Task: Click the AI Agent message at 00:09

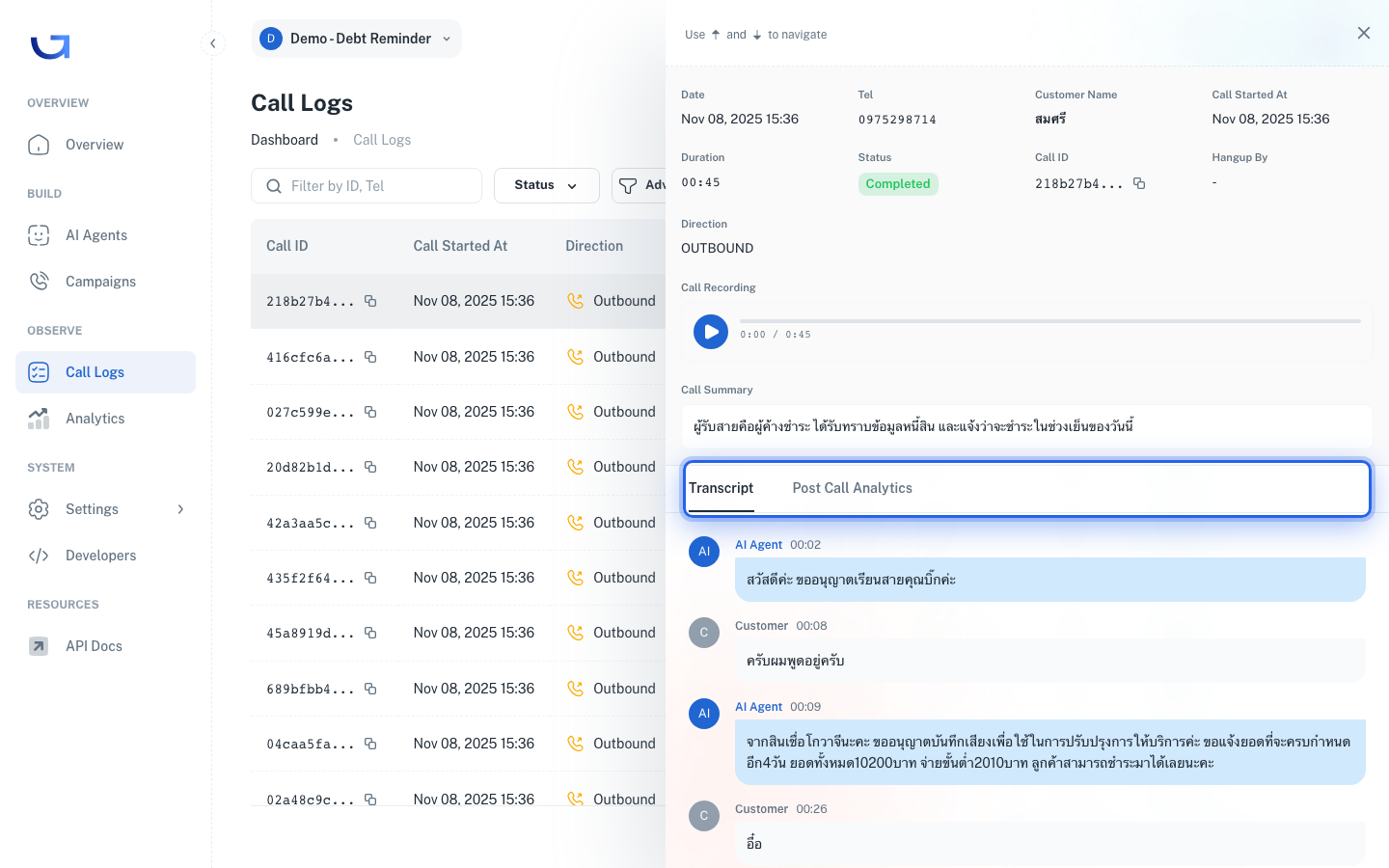Action: pyautogui.click(x=1050, y=752)
